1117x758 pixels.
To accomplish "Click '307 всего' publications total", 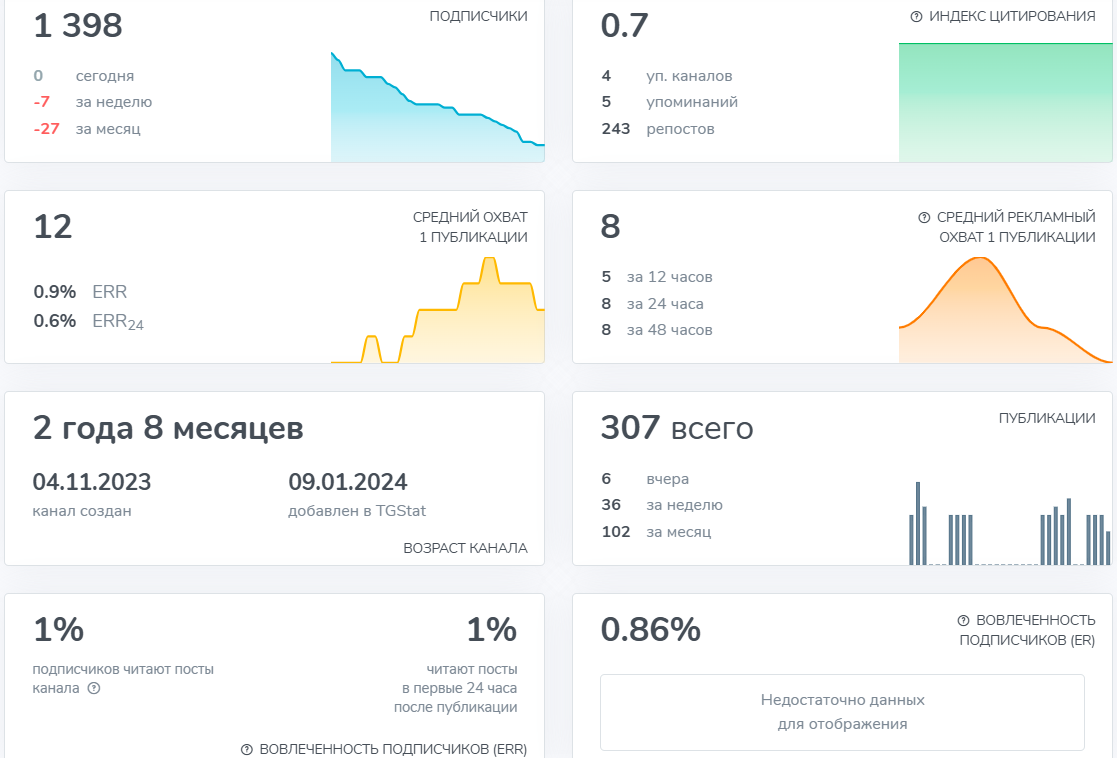I will click(x=677, y=428).
